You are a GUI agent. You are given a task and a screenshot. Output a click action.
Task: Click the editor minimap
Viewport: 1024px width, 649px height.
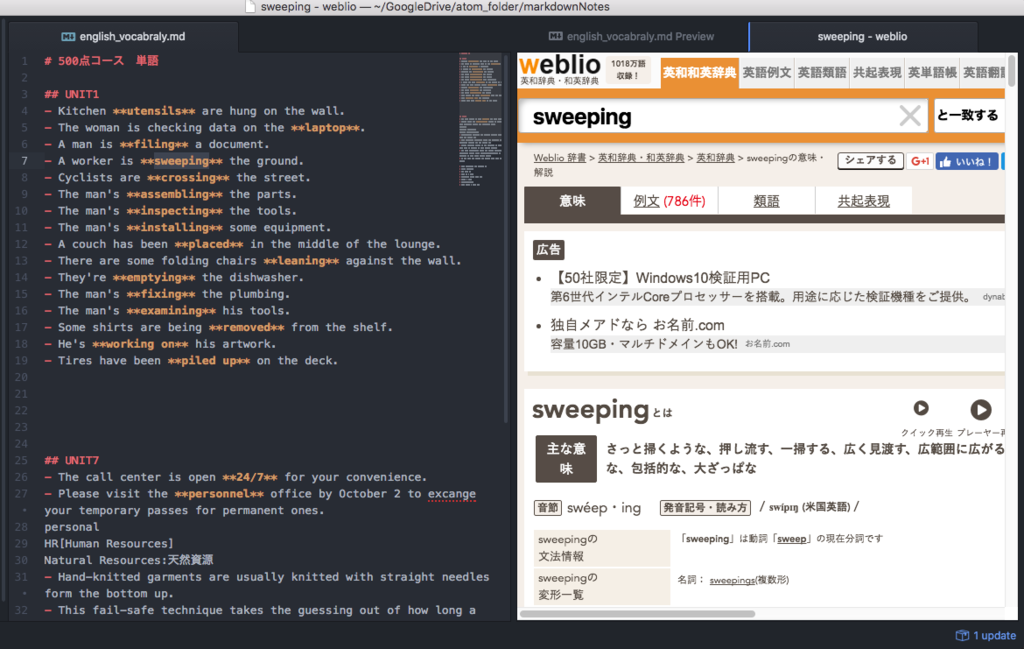(481, 118)
